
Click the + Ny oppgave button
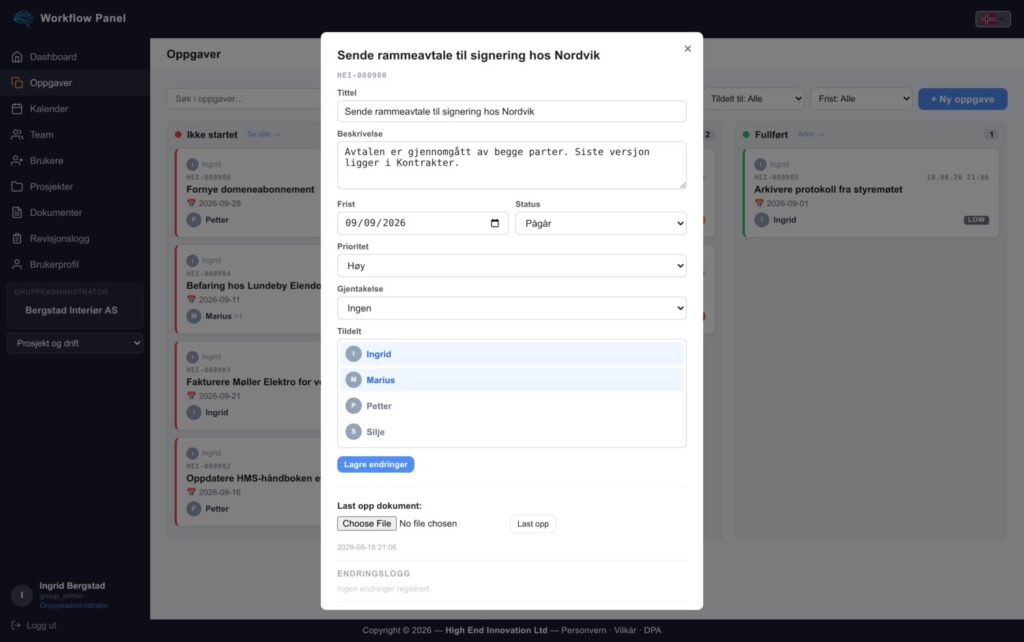click(x=962, y=99)
